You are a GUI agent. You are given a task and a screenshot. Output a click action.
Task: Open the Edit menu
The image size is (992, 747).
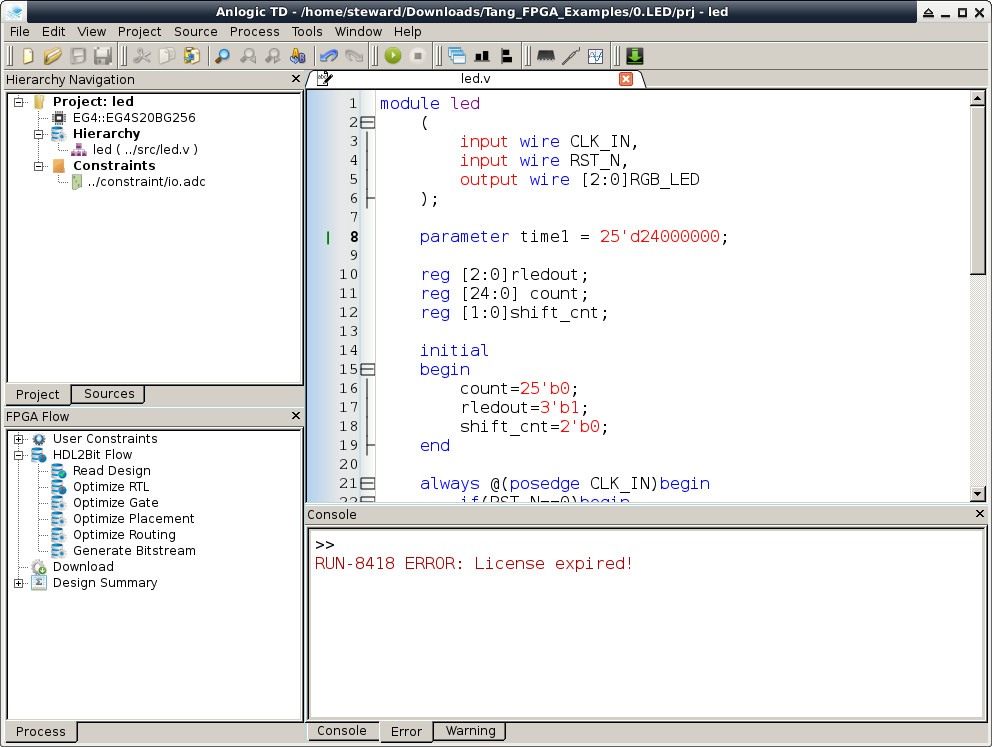point(54,32)
